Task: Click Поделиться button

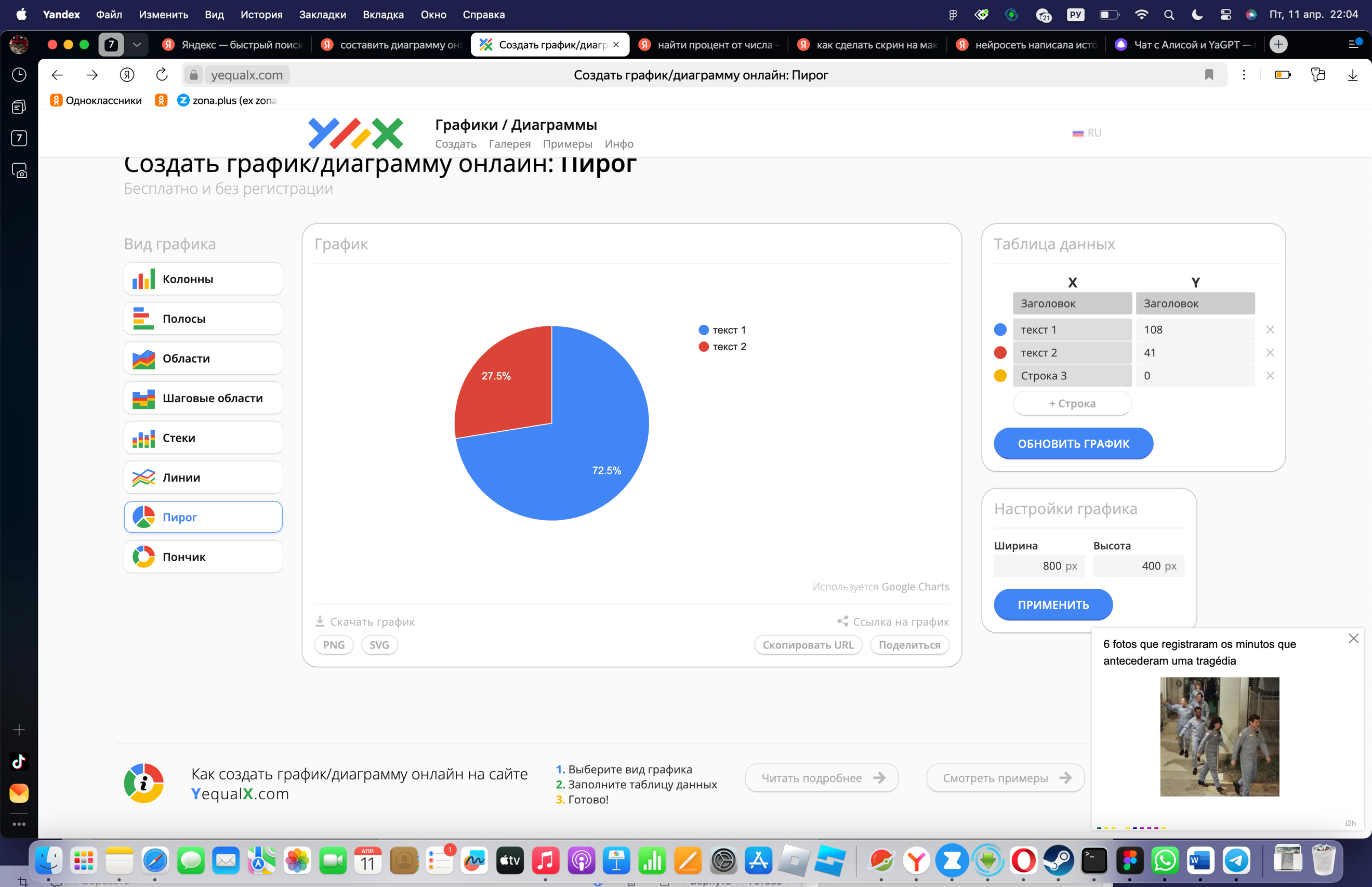Action: [x=909, y=645]
